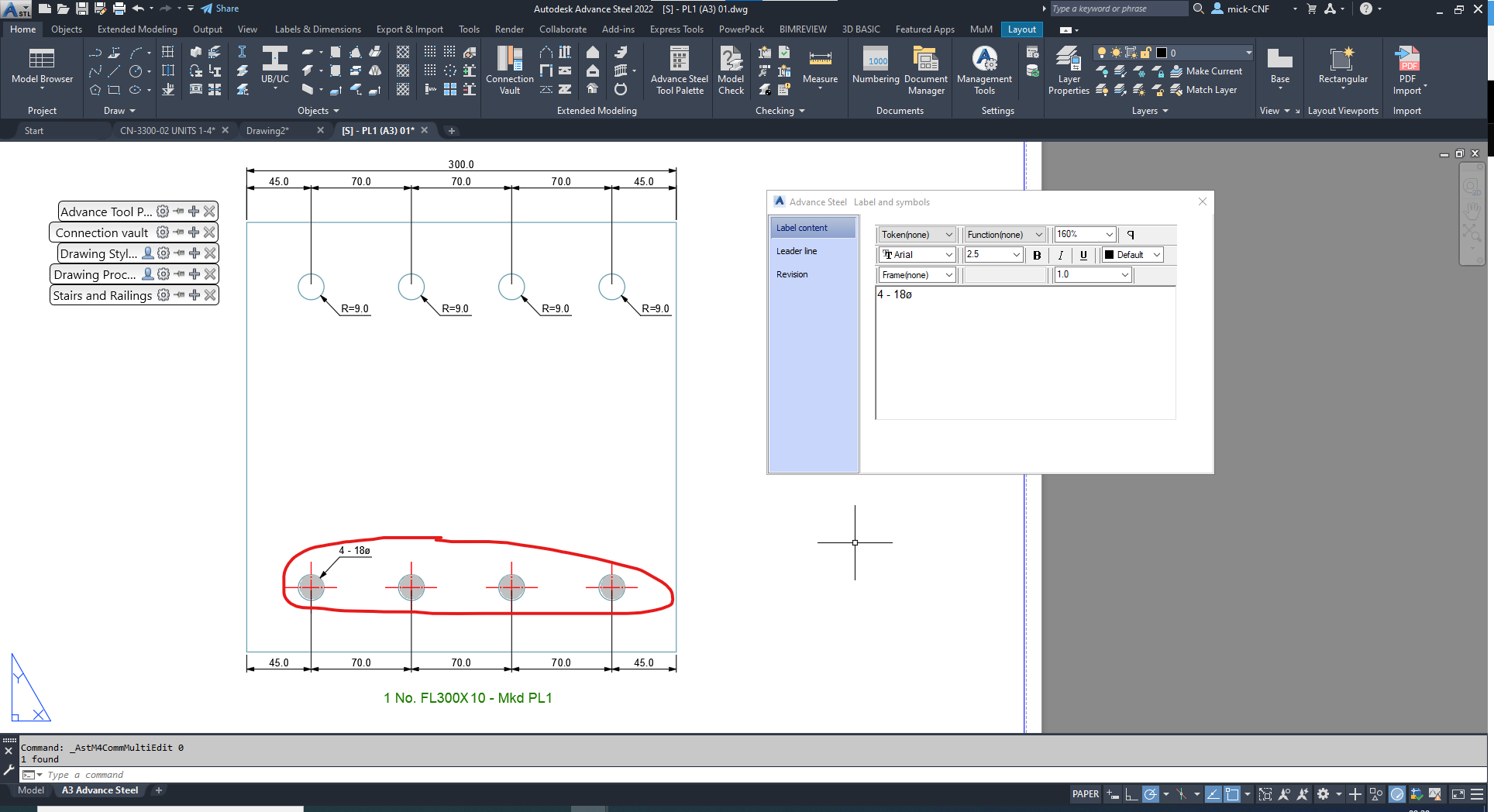Toggle hardware acceleration circle icon in status bar
The width and height of the screenshot is (1494, 812).
(1397, 794)
